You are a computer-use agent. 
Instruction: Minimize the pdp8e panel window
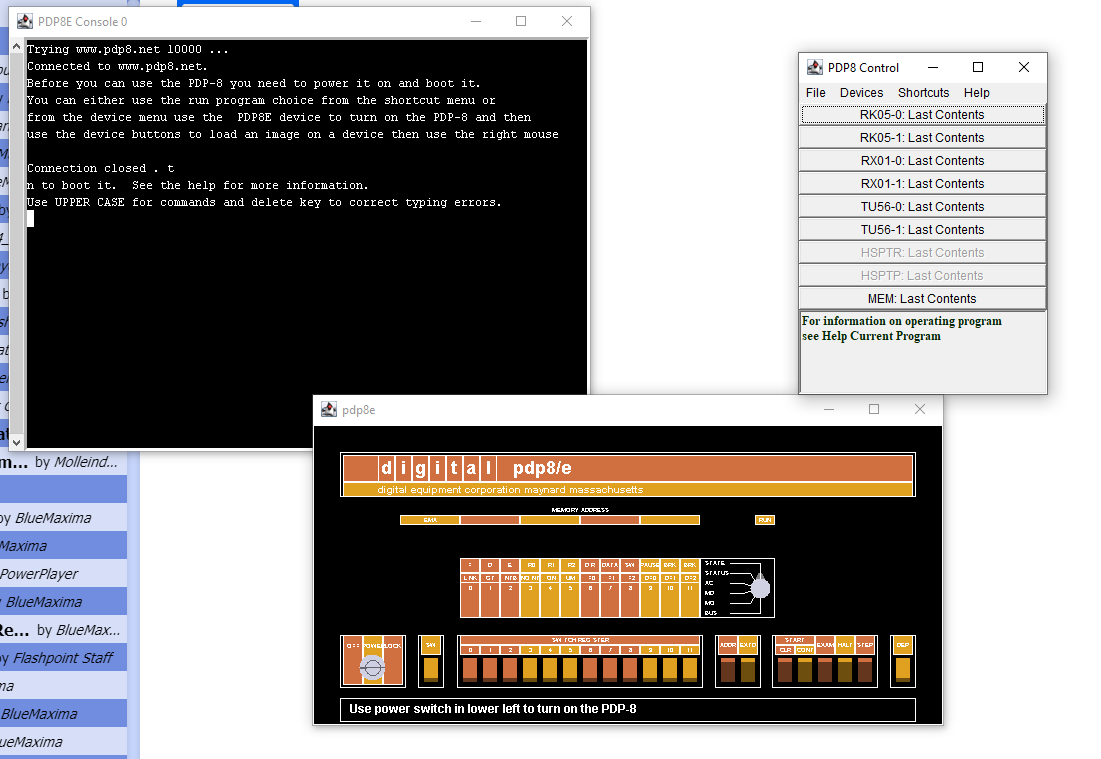click(x=829, y=409)
